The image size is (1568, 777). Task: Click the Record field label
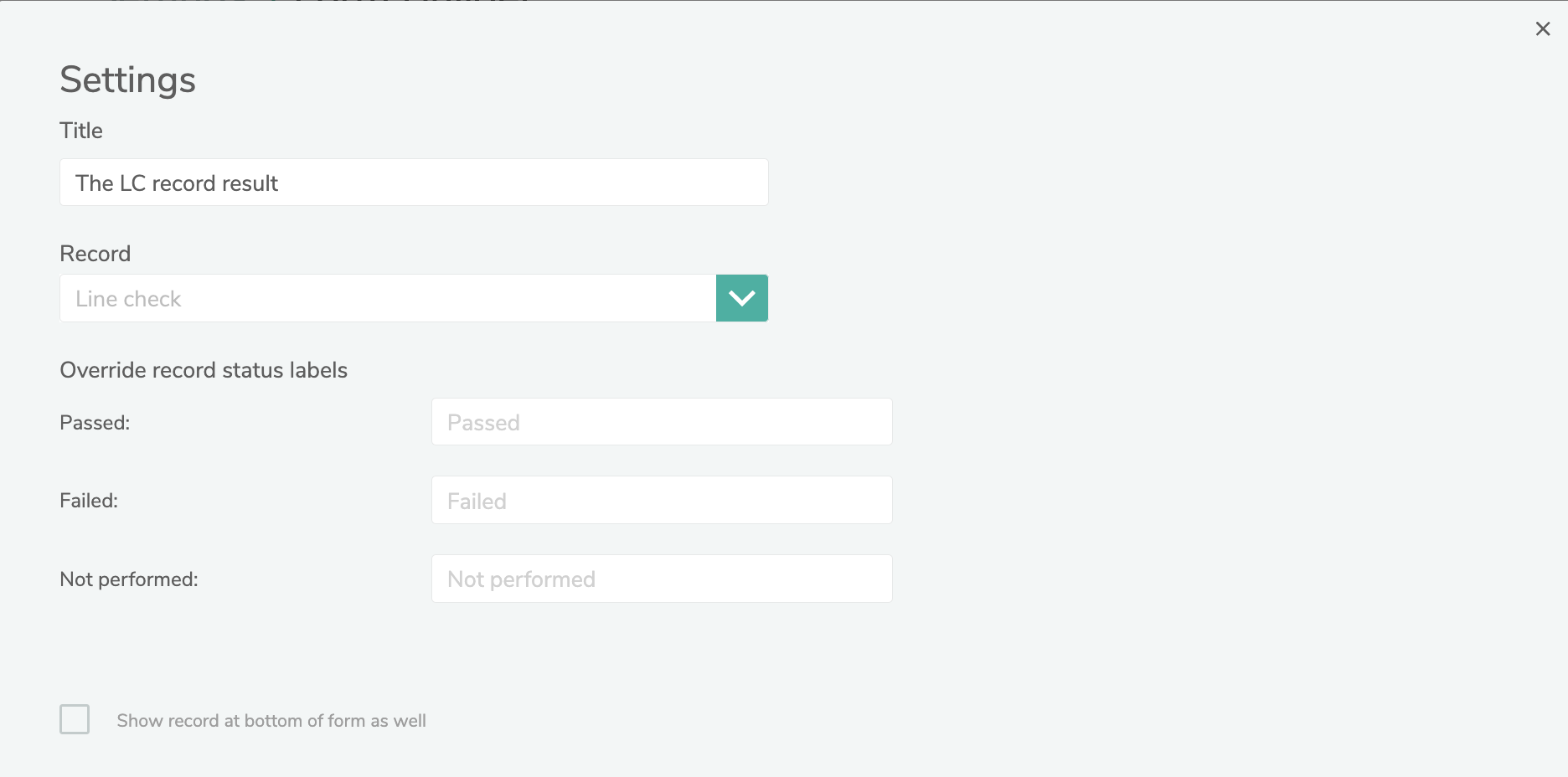point(95,254)
